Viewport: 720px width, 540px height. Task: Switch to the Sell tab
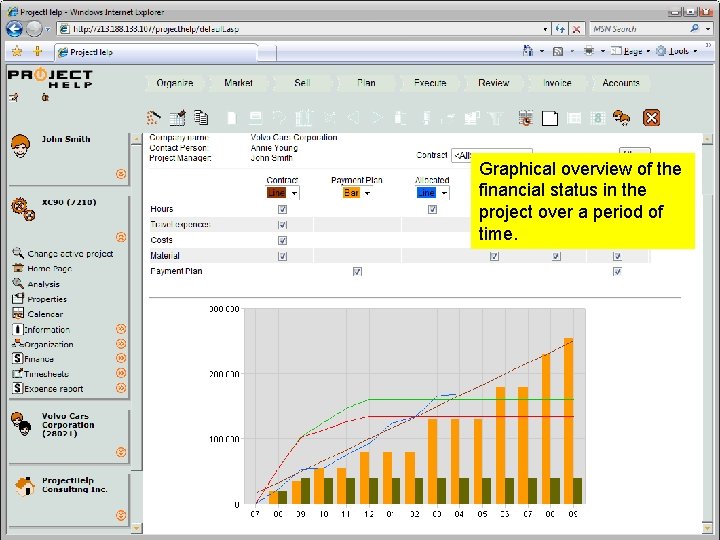[302, 83]
